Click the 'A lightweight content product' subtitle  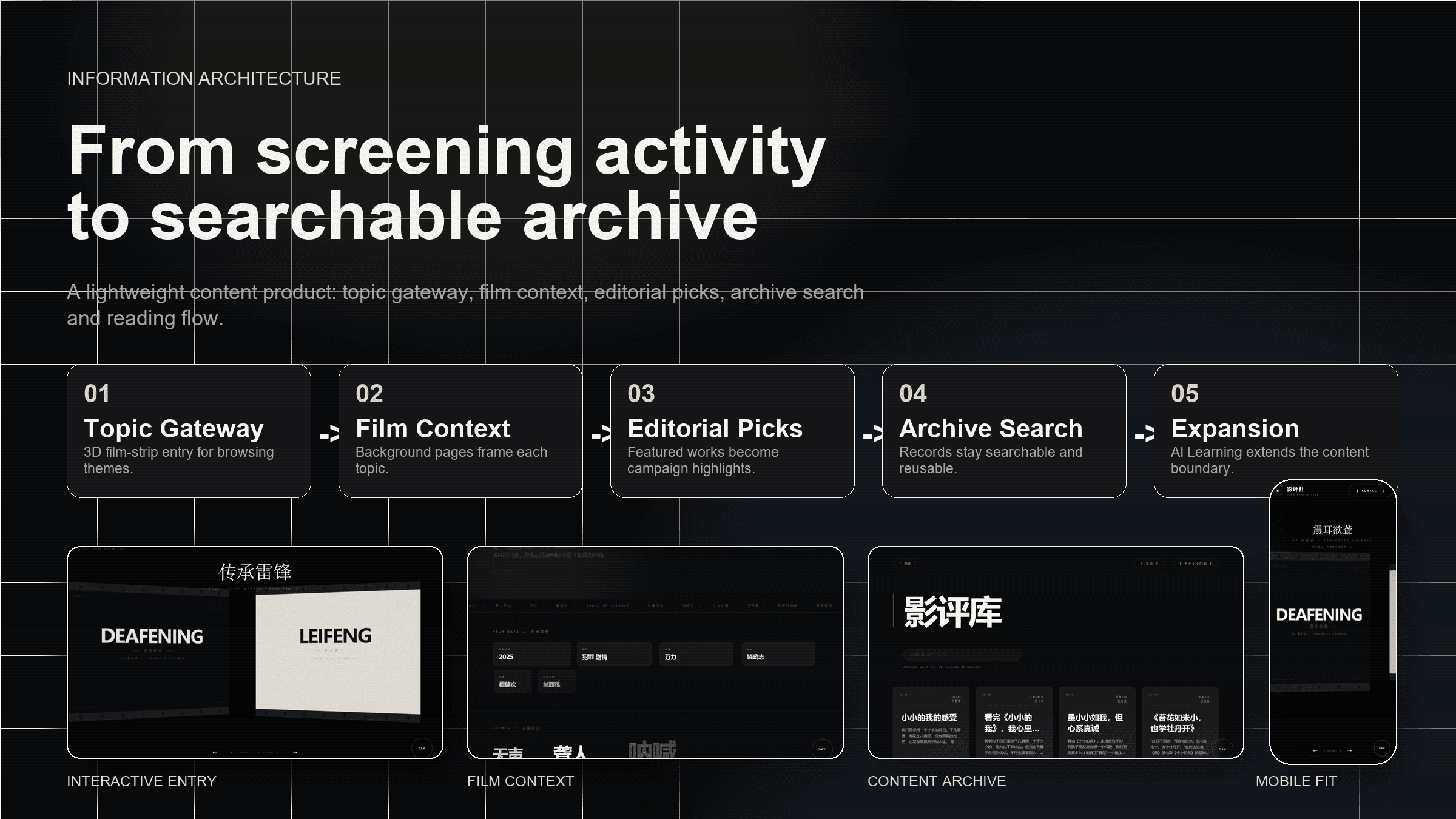(x=465, y=305)
